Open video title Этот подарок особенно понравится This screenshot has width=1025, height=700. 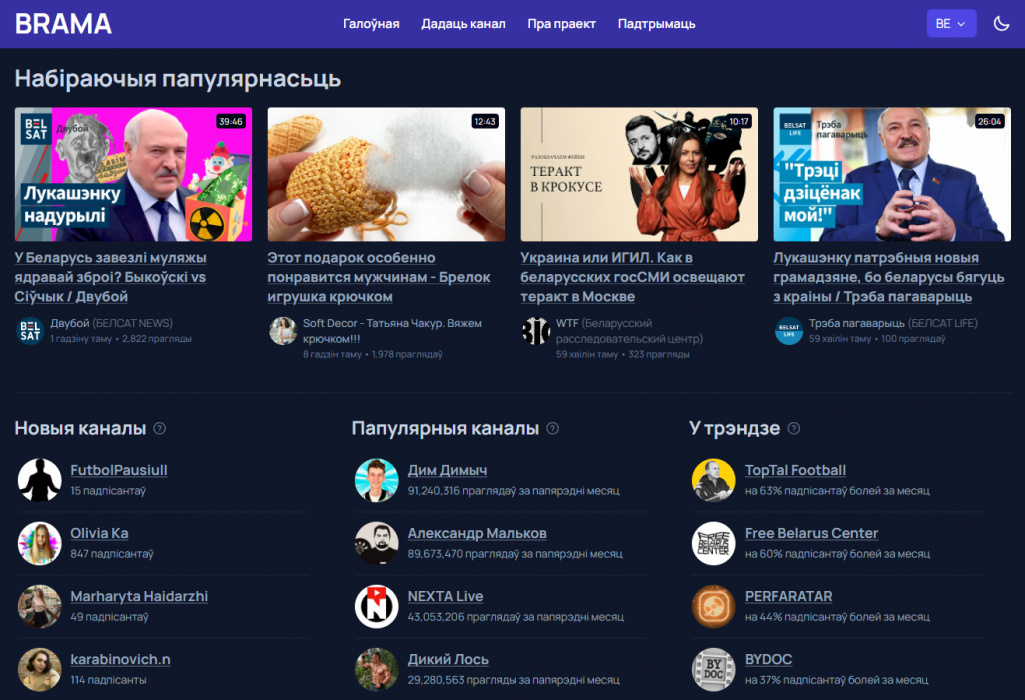coord(378,277)
